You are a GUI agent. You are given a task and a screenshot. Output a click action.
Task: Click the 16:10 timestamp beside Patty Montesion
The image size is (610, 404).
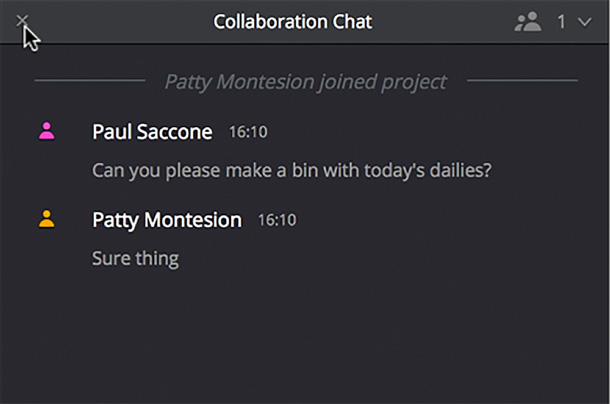click(x=277, y=219)
